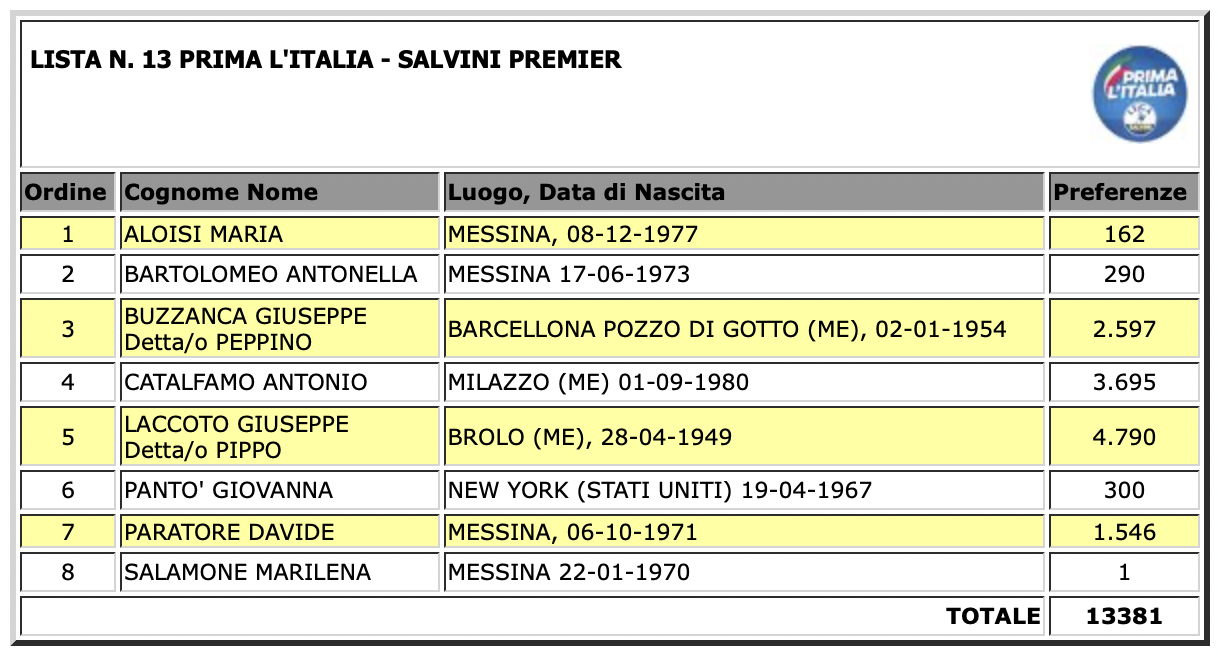Click the TOTALE label
Screen dimensions: 1218x656
click(x=993, y=616)
